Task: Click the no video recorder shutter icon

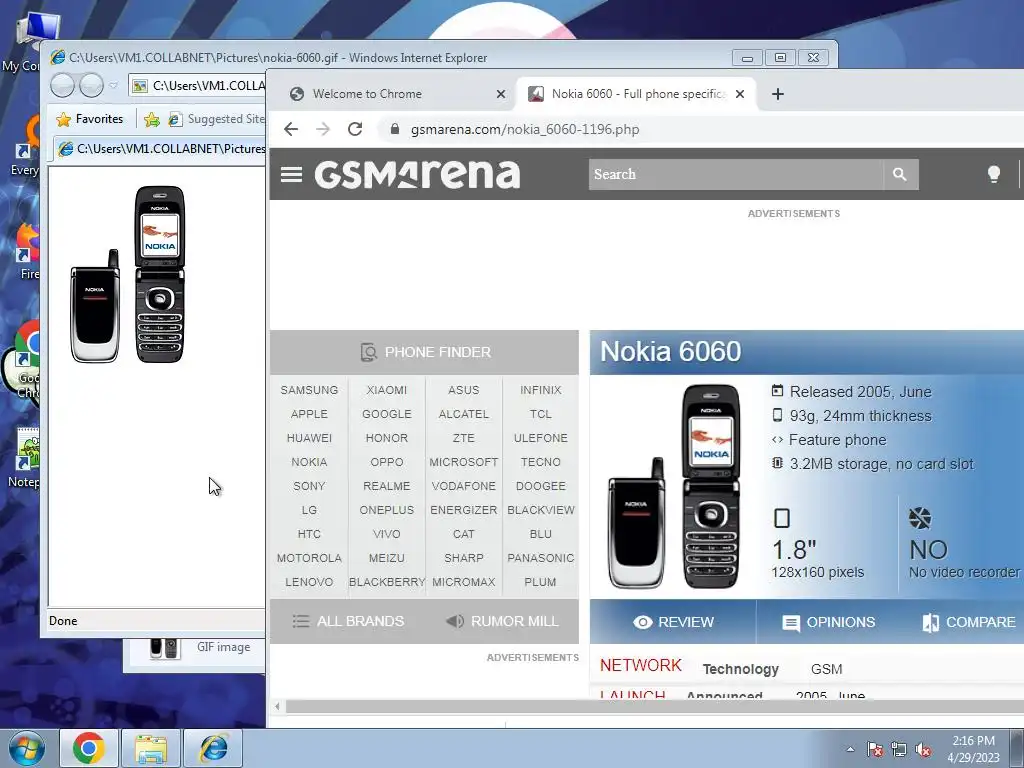Action: click(x=920, y=518)
